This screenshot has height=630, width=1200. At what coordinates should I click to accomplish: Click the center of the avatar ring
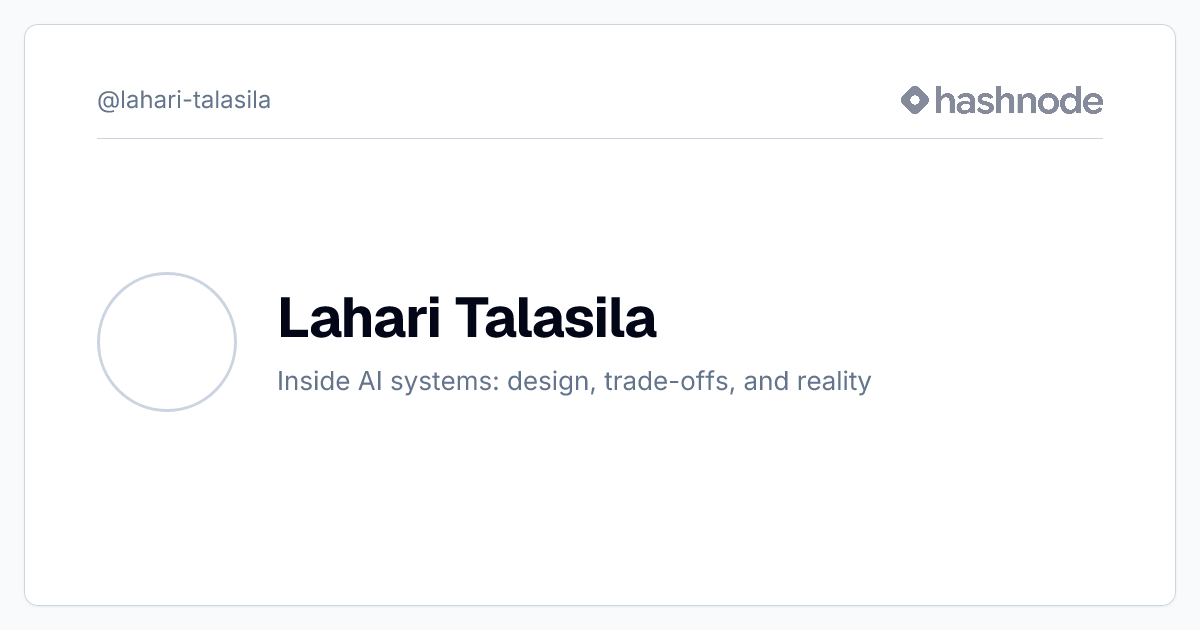[167, 342]
